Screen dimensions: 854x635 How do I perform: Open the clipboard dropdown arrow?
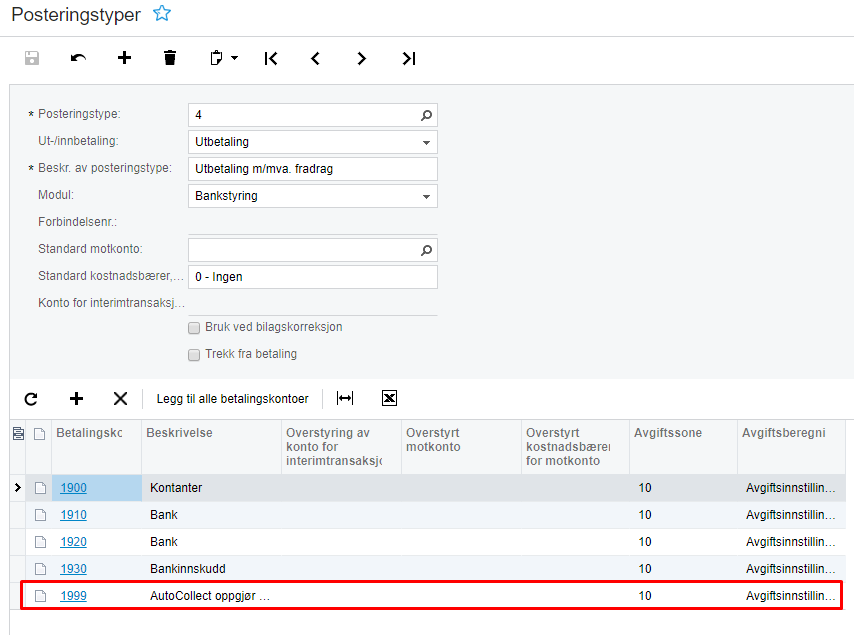click(235, 58)
